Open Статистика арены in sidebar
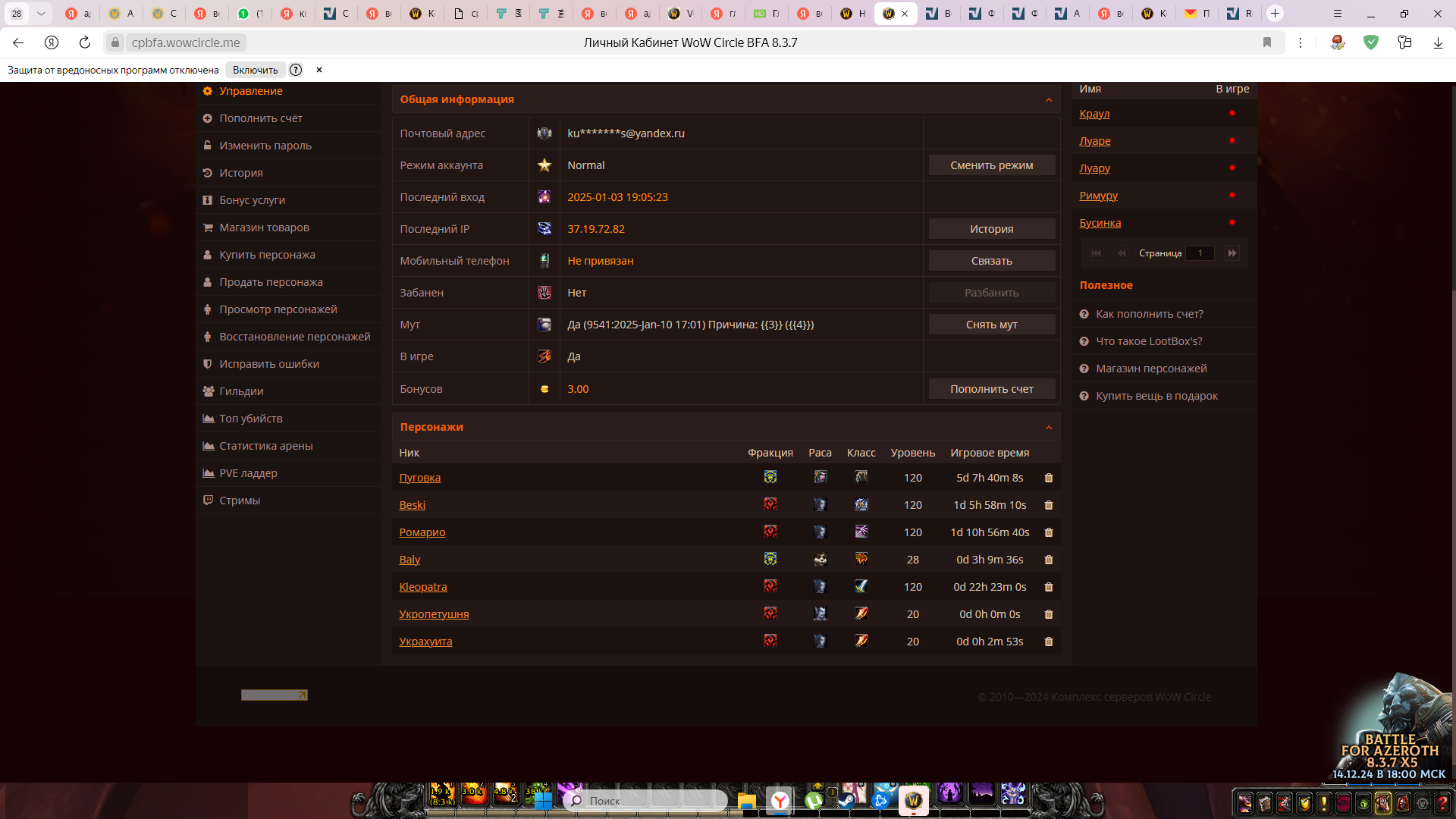Screen dimensions: 1456x819 click(289, 446)
